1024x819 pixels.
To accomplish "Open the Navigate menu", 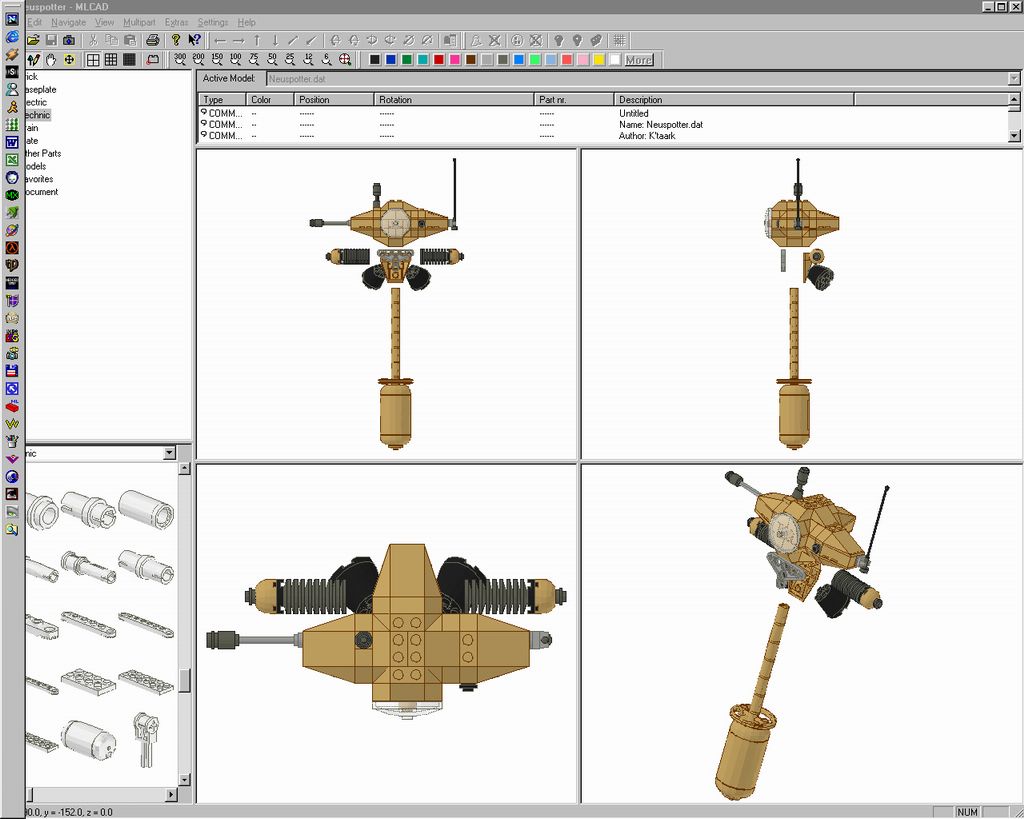I will (x=69, y=22).
